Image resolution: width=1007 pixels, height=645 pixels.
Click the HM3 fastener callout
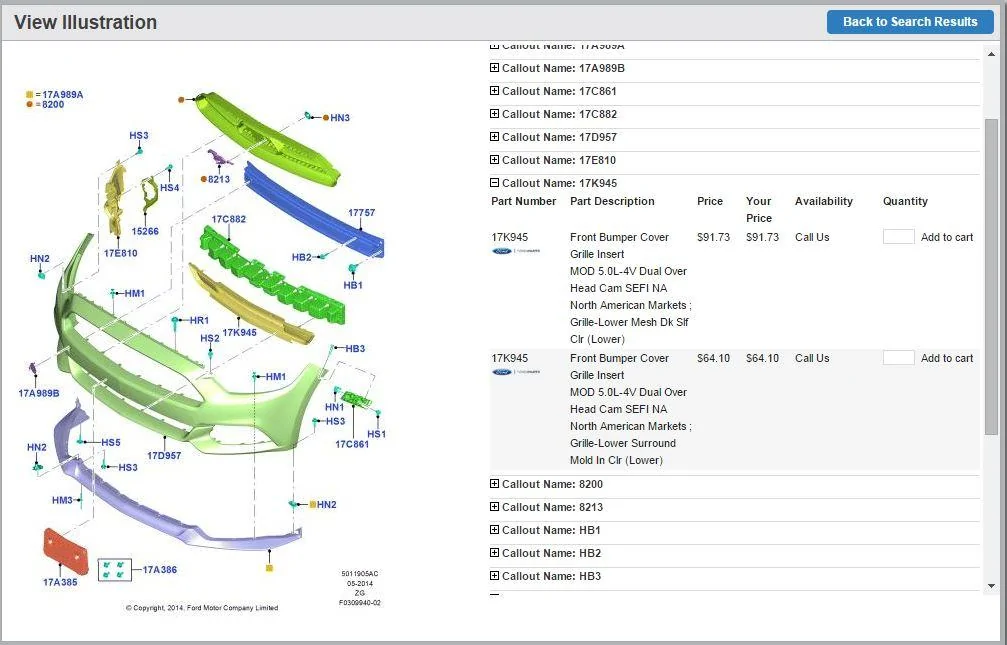tap(62, 500)
